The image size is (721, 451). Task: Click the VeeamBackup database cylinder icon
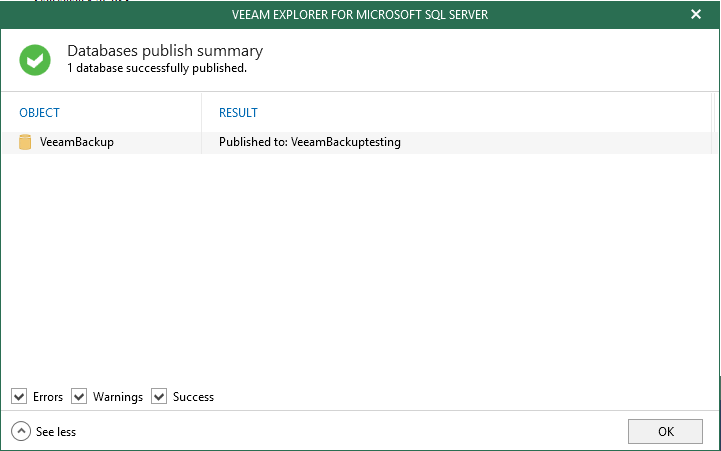[x=25, y=142]
